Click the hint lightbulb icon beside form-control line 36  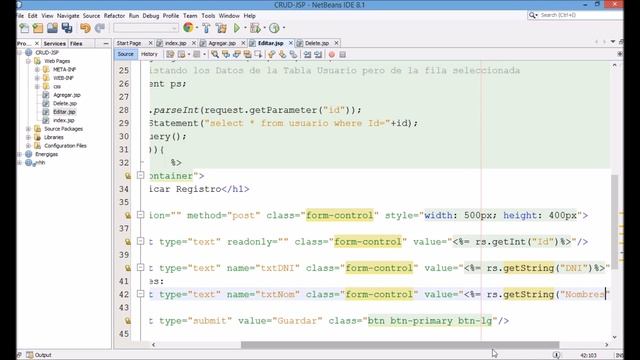pyautogui.click(x=128, y=215)
